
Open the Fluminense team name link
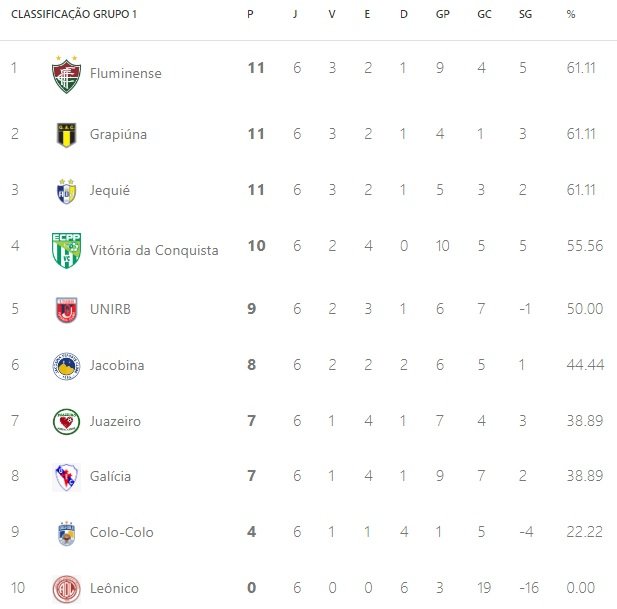126,73
